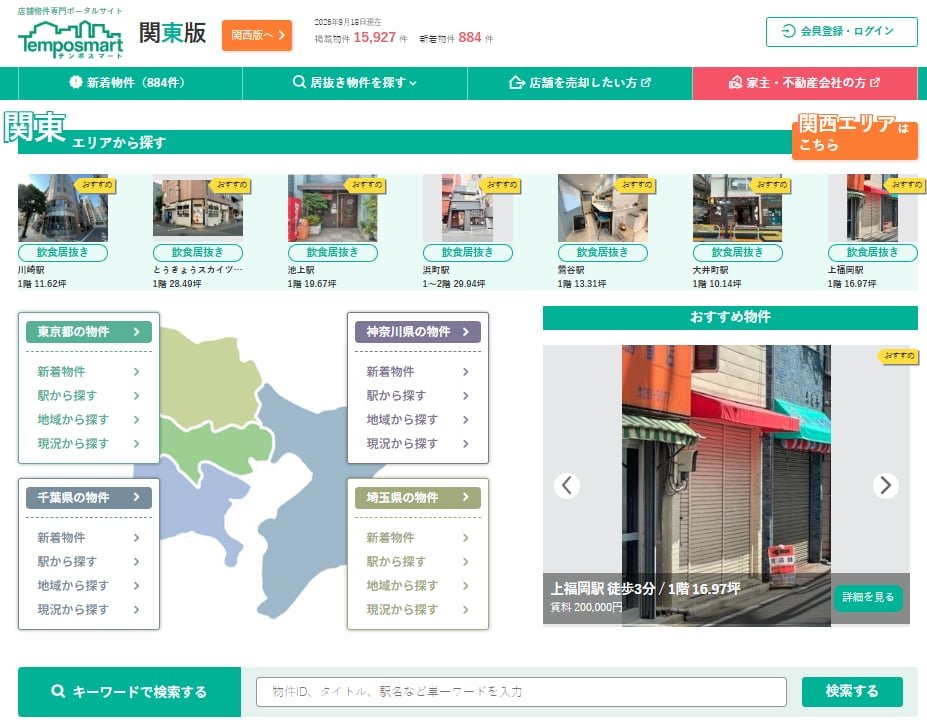Click the 検索する search button
The image size is (927, 723).
tap(852, 692)
